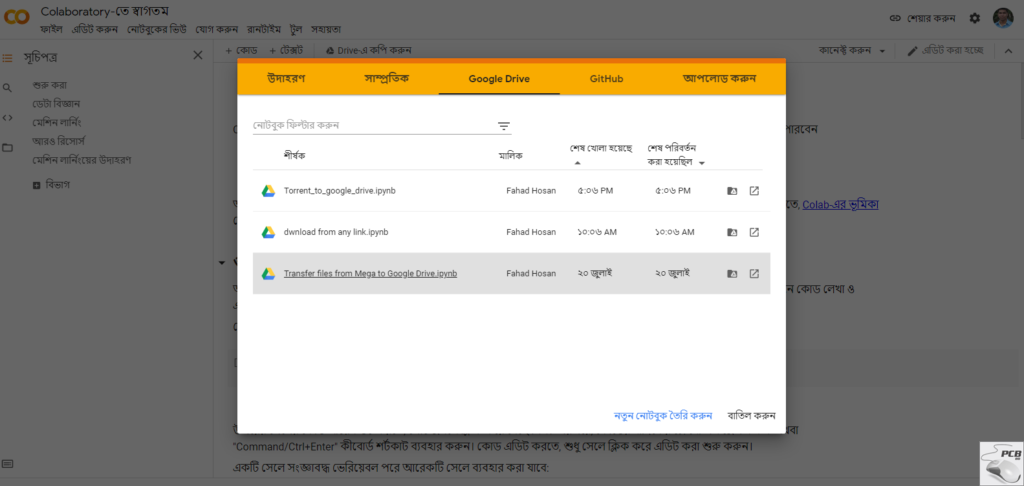1024x486 pixels.
Task: Open the table of contents sidebar icon
Action: point(8,57)
